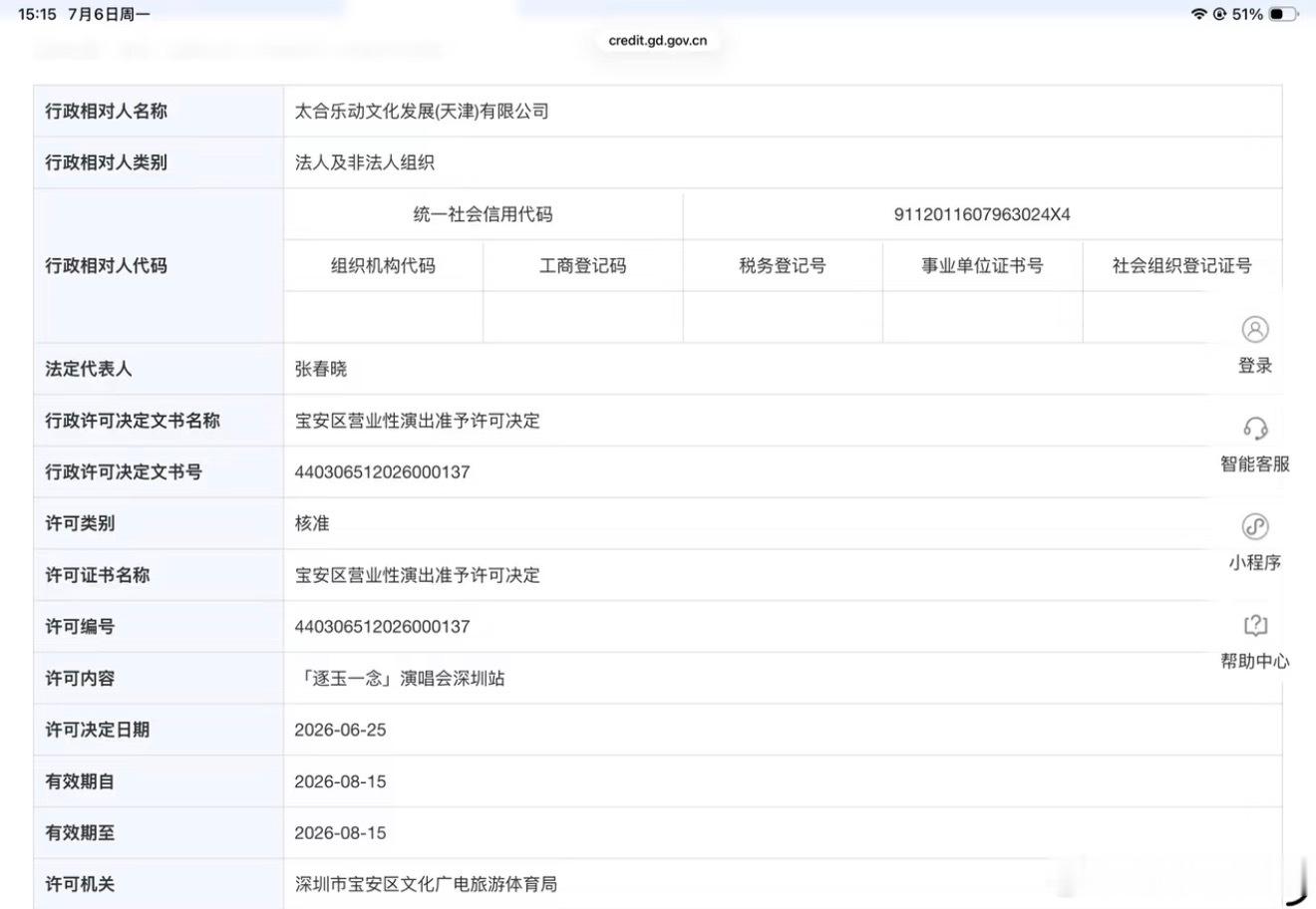Click the 登录 label in sidebar
The width and height of the screenshot is (1316, 909).
1255,366
